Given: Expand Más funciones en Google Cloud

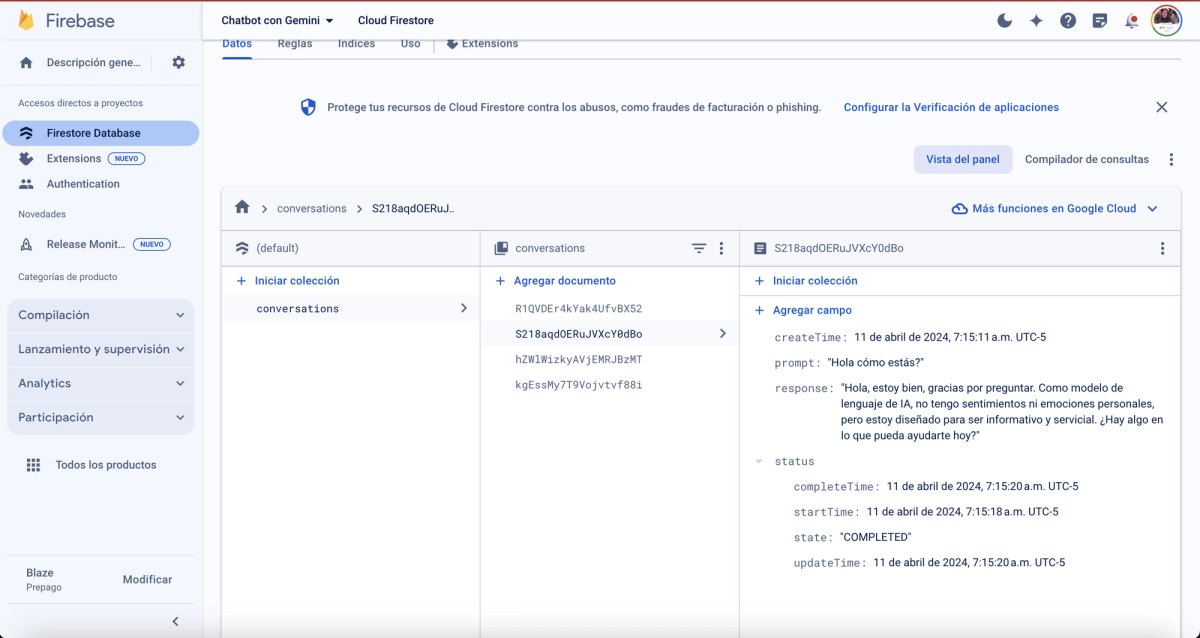Looking at the screenshot, I should (1054, 209).
